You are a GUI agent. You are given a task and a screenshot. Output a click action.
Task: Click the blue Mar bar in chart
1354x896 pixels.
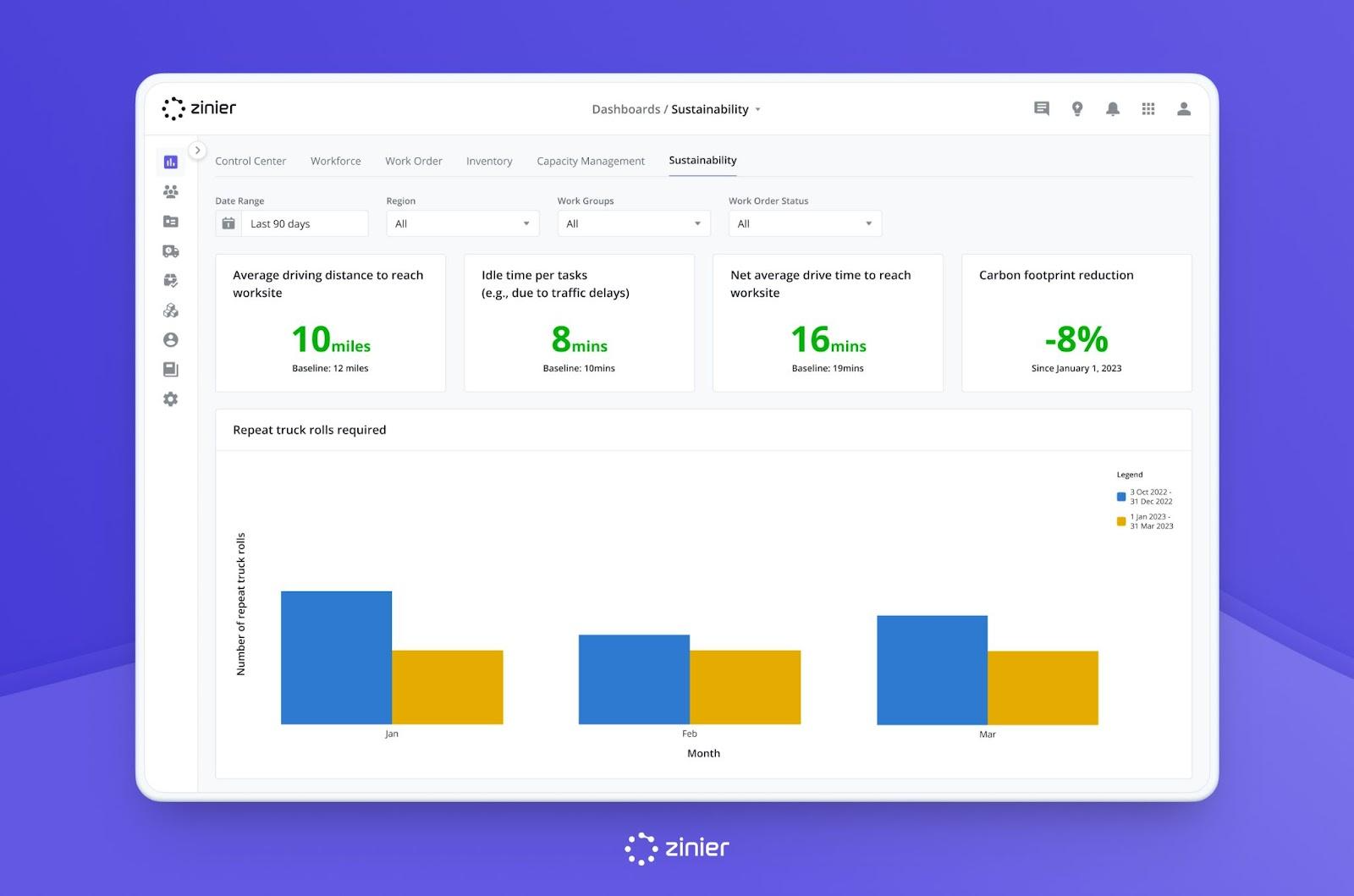[932, 670]
